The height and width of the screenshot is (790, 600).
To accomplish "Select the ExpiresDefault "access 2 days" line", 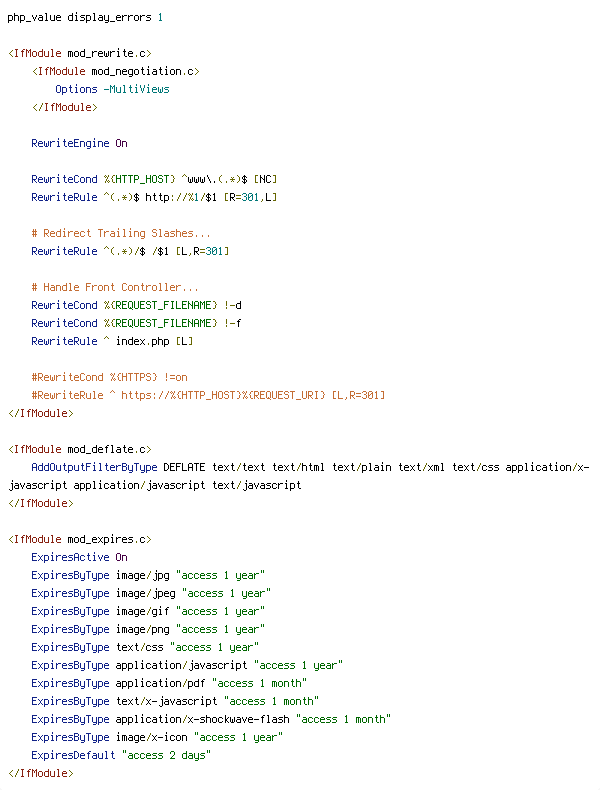I will 121,755.
